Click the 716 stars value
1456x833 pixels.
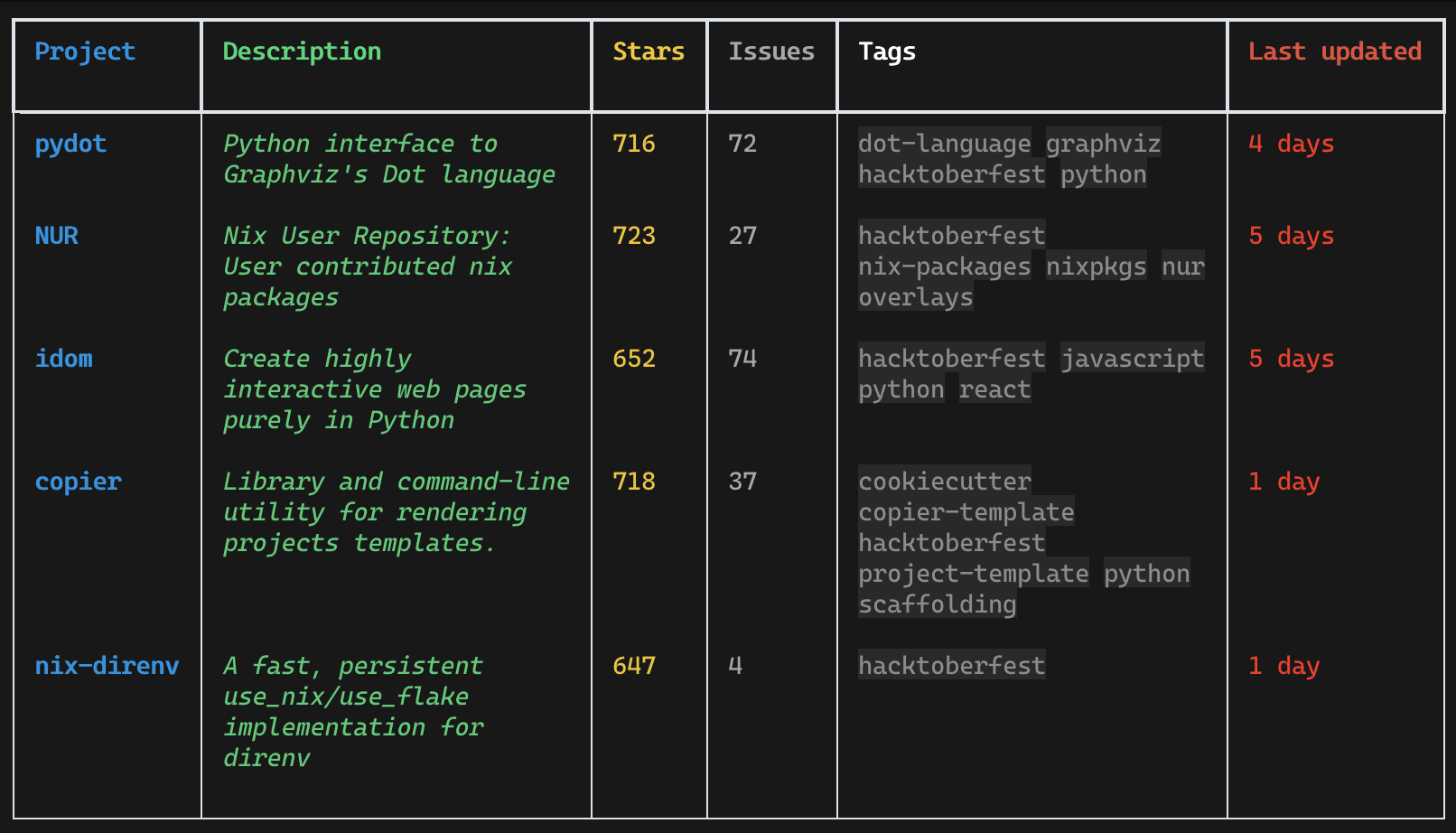pos(634,144)
